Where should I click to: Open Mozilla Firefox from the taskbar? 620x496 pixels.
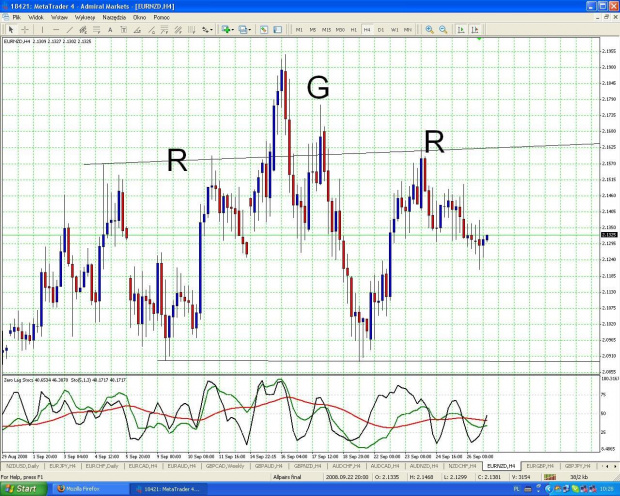coord(84,488)
